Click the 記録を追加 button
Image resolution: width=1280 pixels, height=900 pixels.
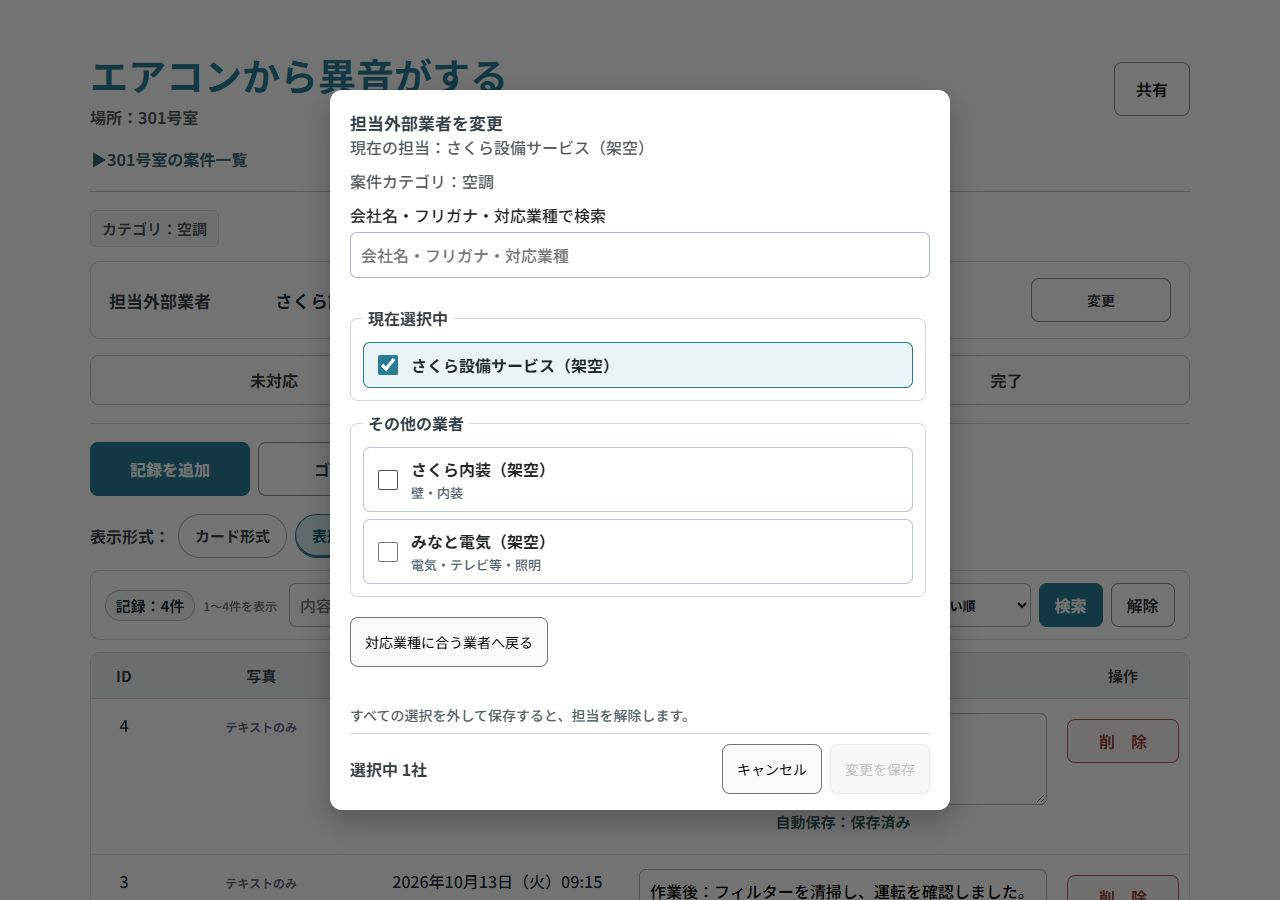point(170,469)
